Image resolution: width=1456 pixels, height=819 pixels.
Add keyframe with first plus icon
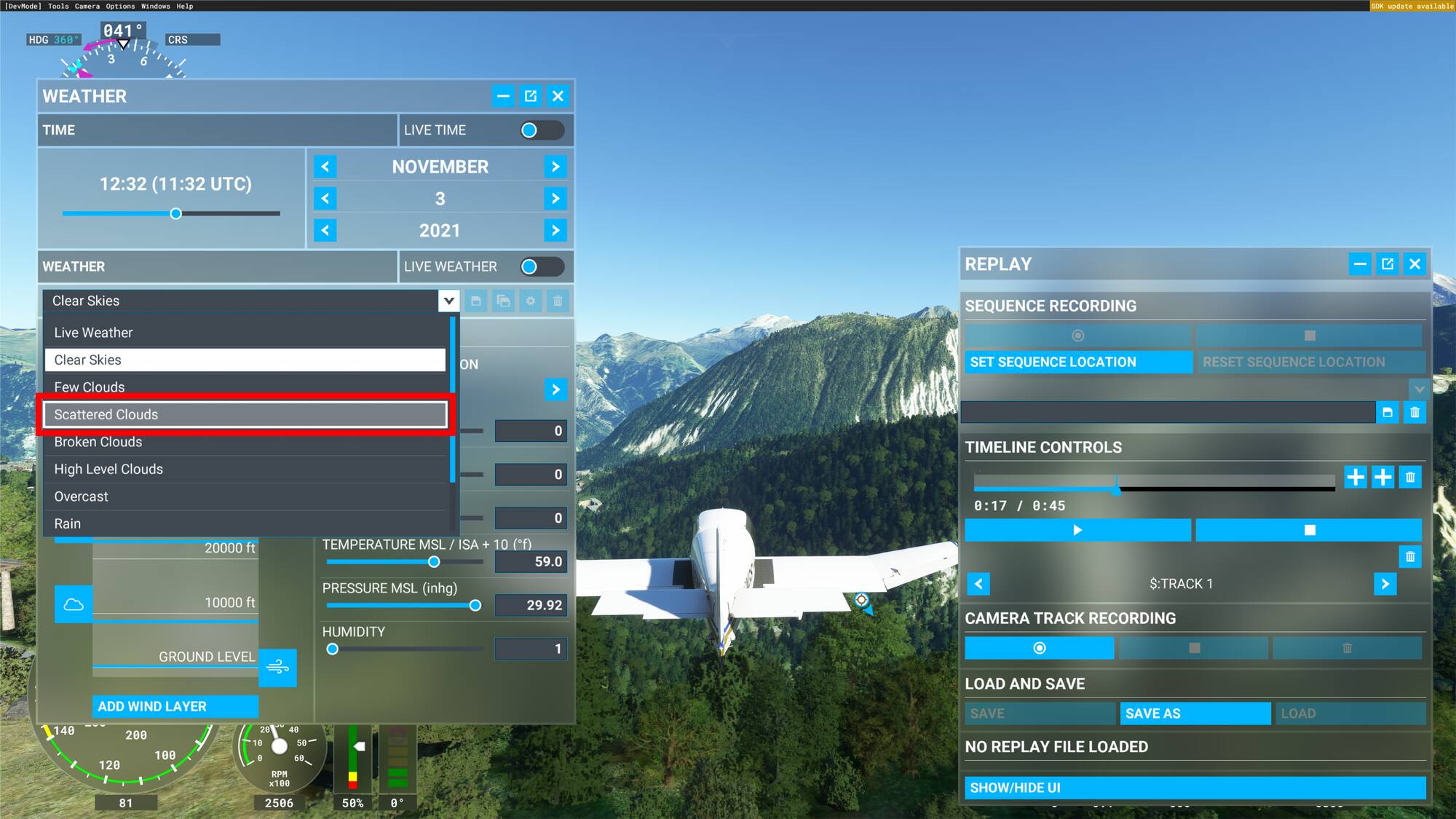(1355, 478)
